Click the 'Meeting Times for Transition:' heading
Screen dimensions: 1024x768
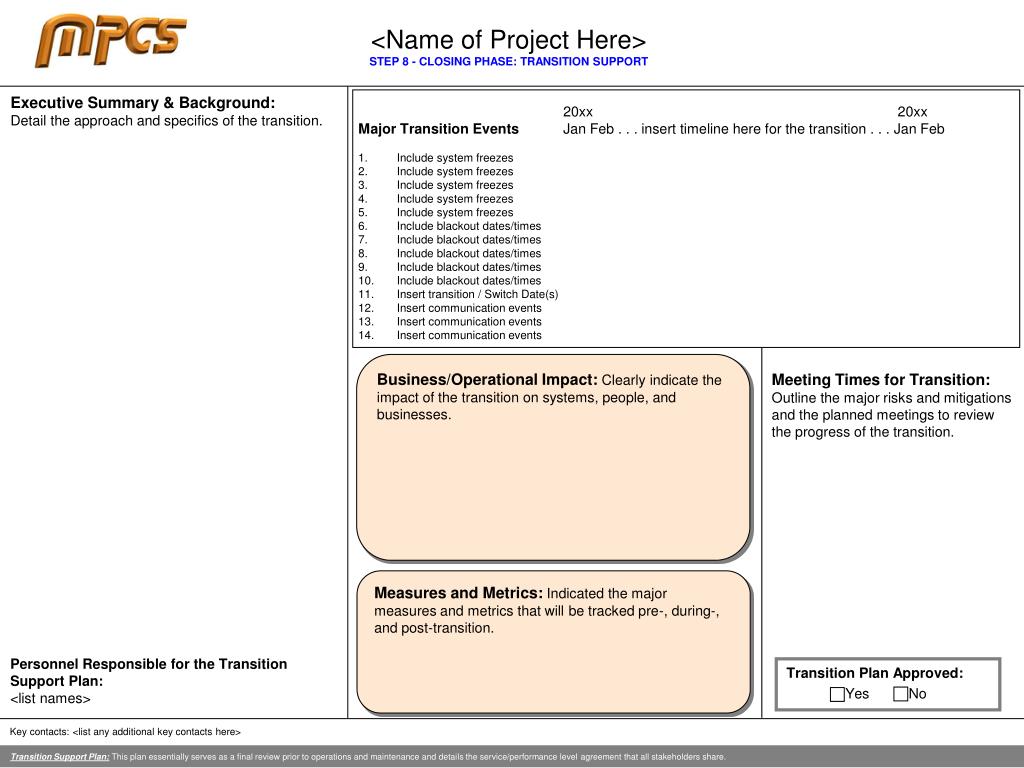(x=881, y=379)
